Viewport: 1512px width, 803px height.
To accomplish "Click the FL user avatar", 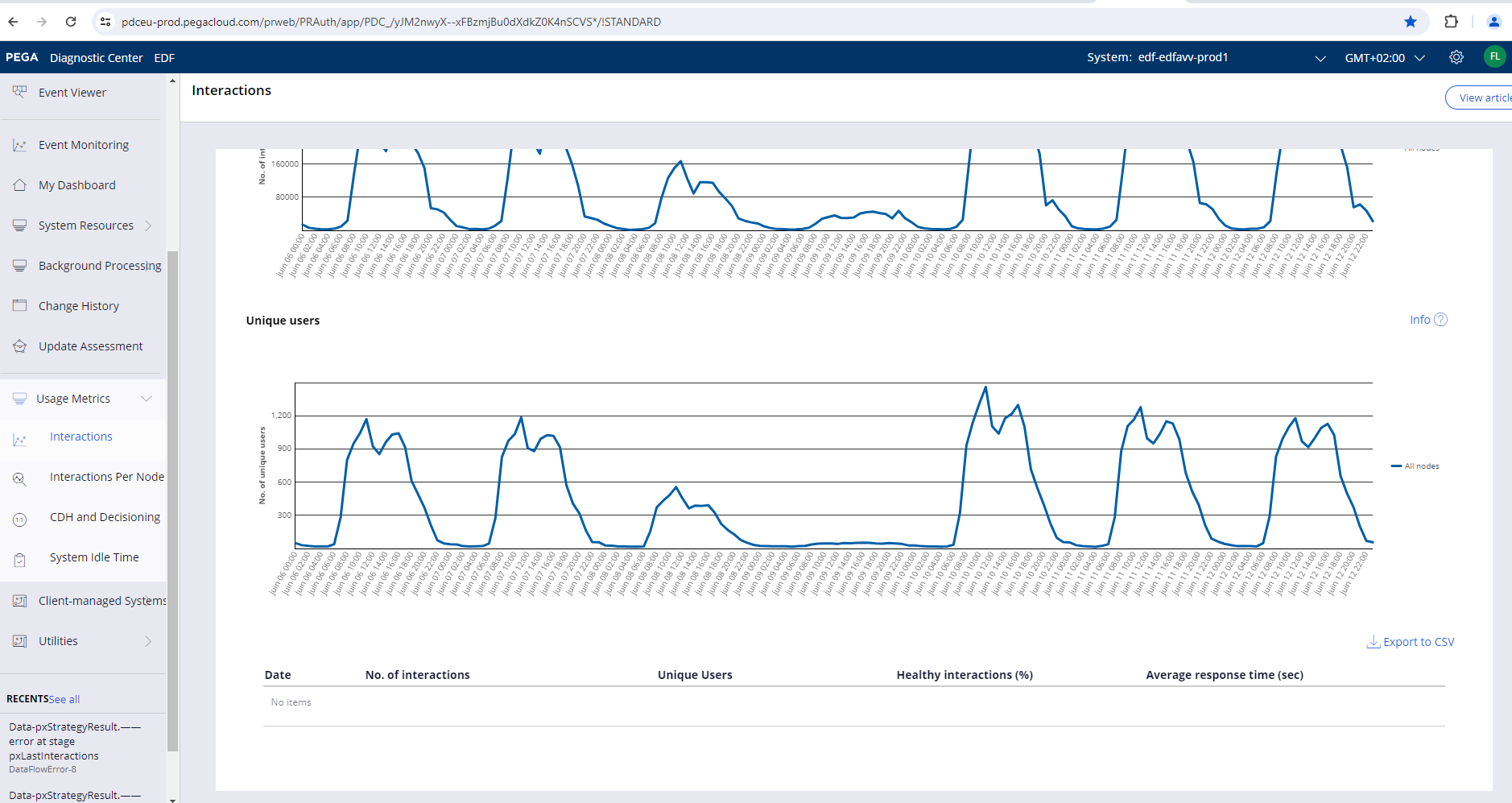I will click(x=1494, y=56).
